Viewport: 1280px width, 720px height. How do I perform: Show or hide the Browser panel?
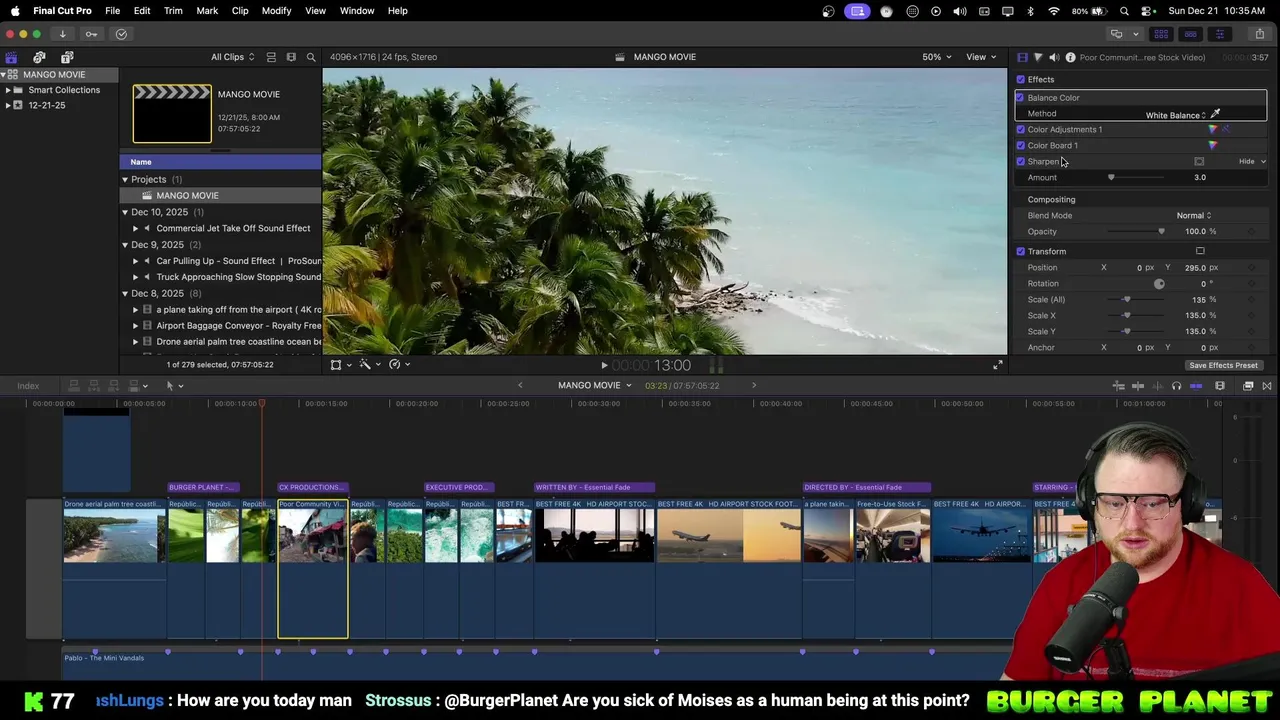1161,34
